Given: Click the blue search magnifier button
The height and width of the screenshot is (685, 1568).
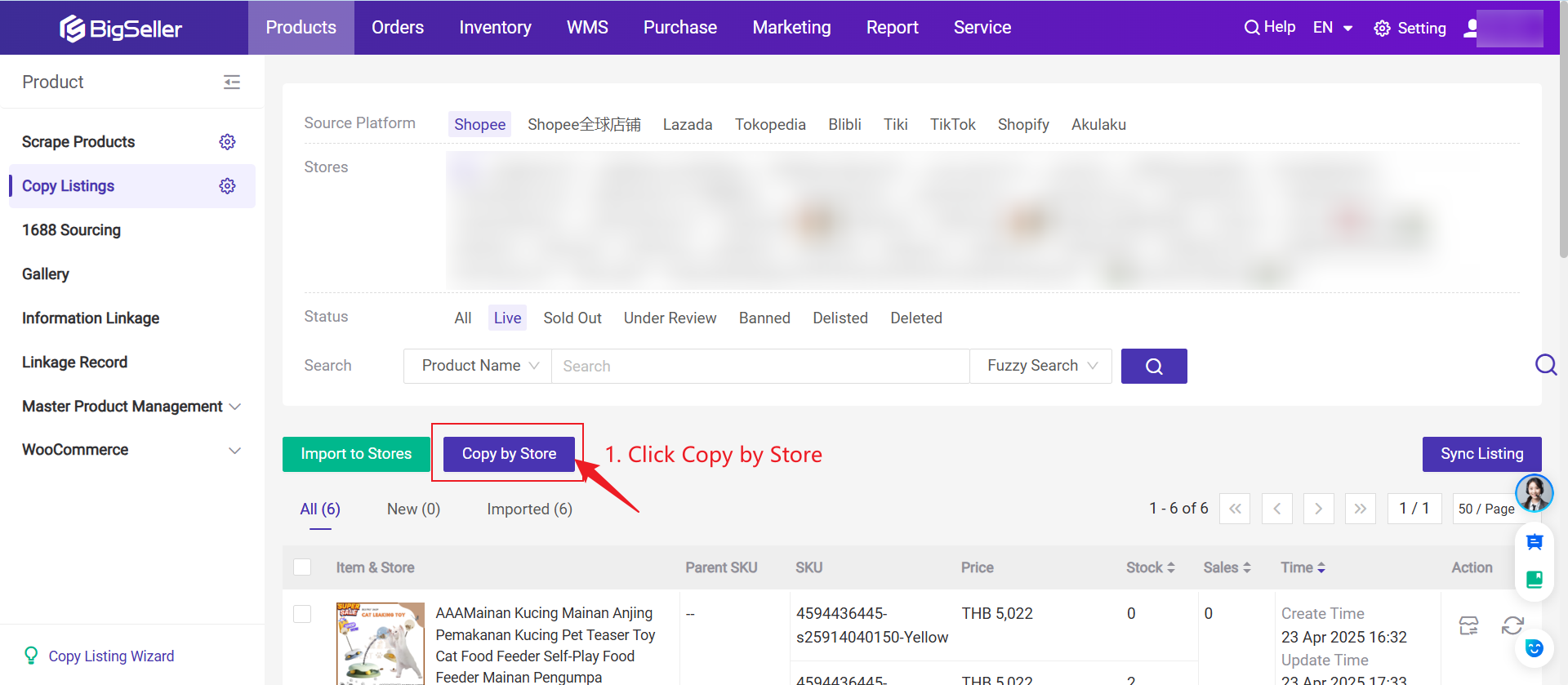Looking at the screenshot, I should point(1154,366).
